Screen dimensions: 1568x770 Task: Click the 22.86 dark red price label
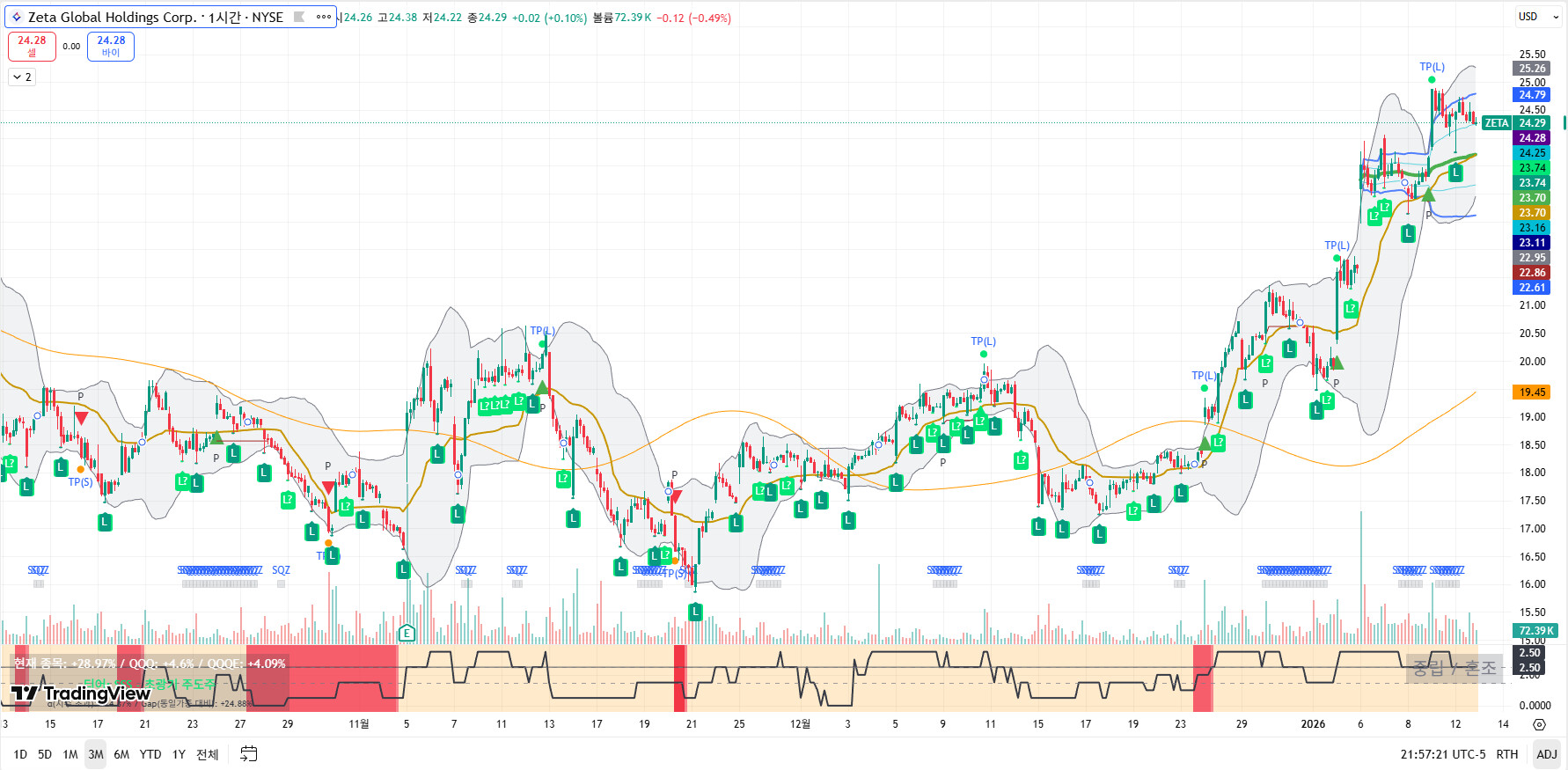click(1532, 273)
